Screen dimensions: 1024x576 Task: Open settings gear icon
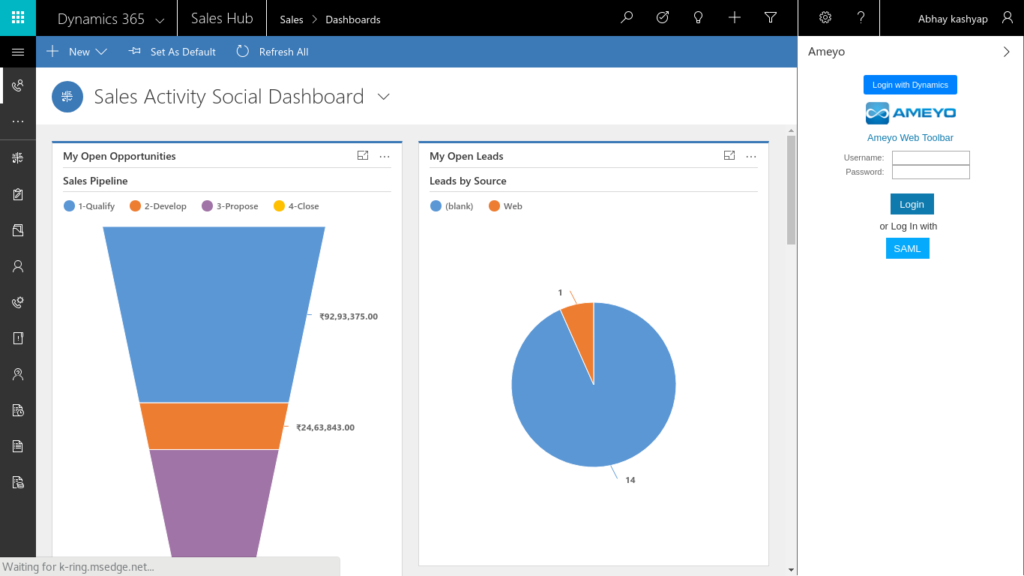[x=825, y=18]
